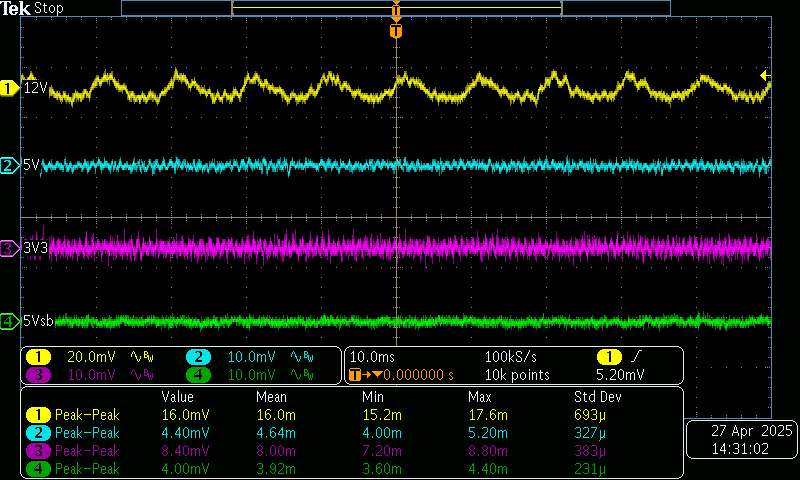The image size is (800, 480).
Task: Click the Stop acquisition status
Action: point(48,8)
